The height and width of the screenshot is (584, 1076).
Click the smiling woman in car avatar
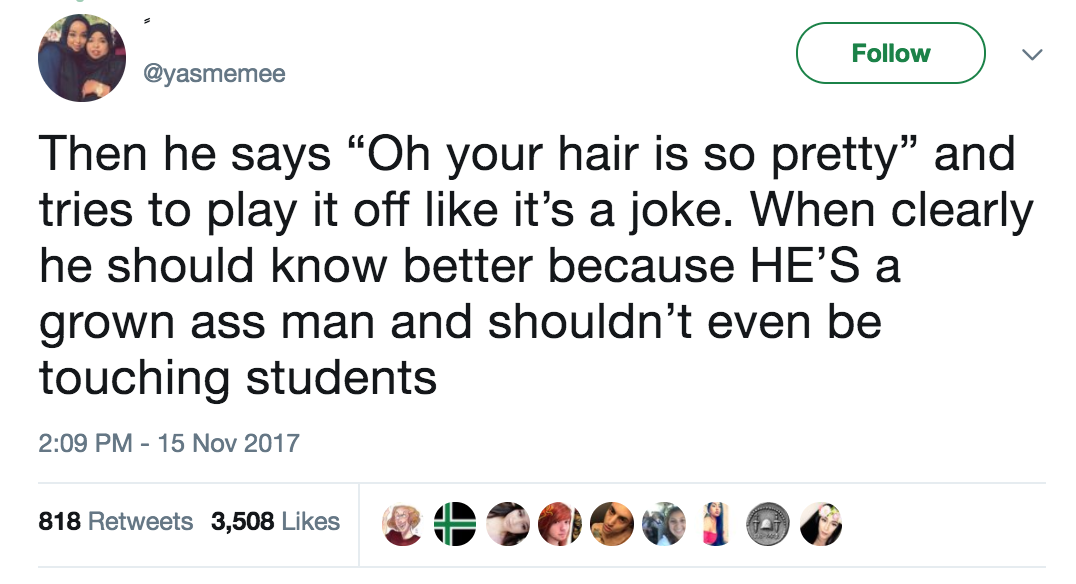pos(663,523)
